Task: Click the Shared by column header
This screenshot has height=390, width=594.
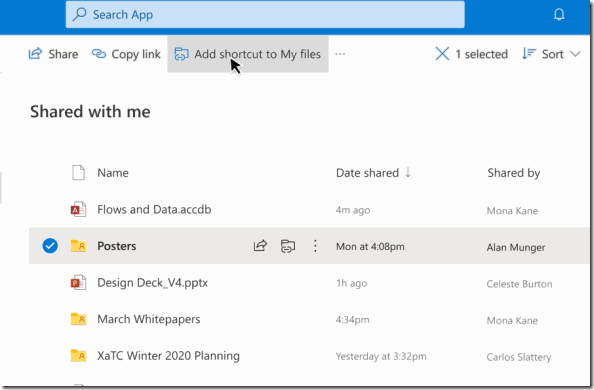Action: (513, 173)
